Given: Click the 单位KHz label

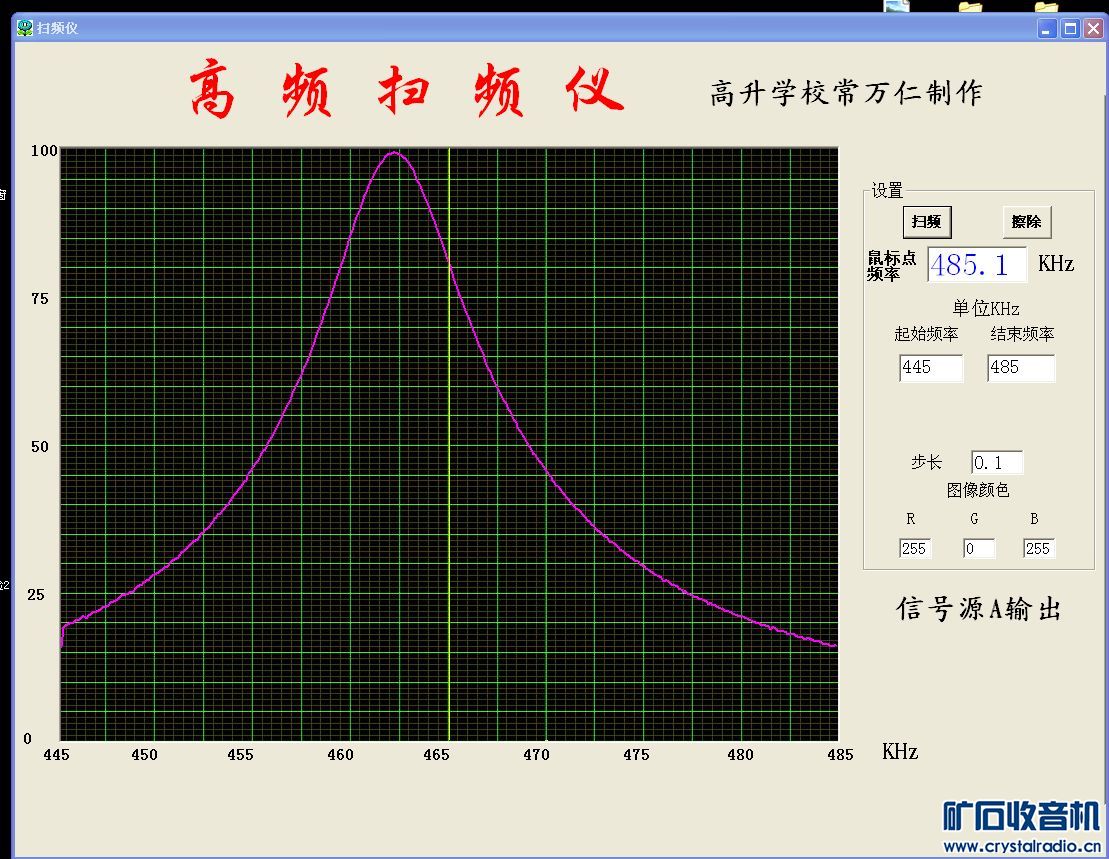Looking at the screenshot, I should (x=986, y=308).
